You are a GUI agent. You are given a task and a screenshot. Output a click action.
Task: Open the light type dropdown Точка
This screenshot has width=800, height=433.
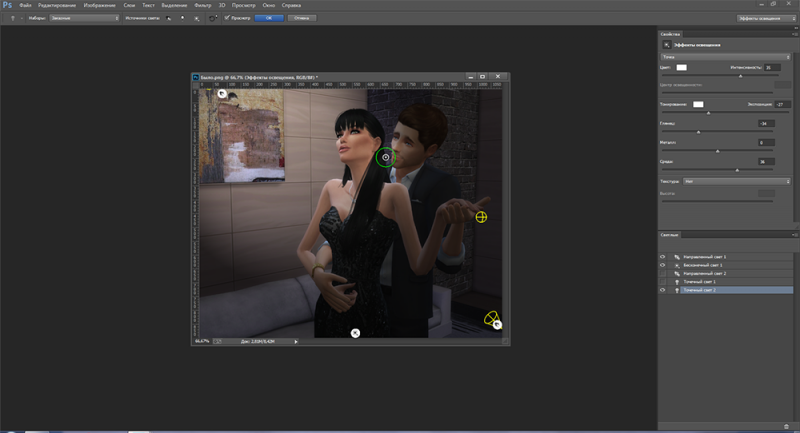point(725,57)
